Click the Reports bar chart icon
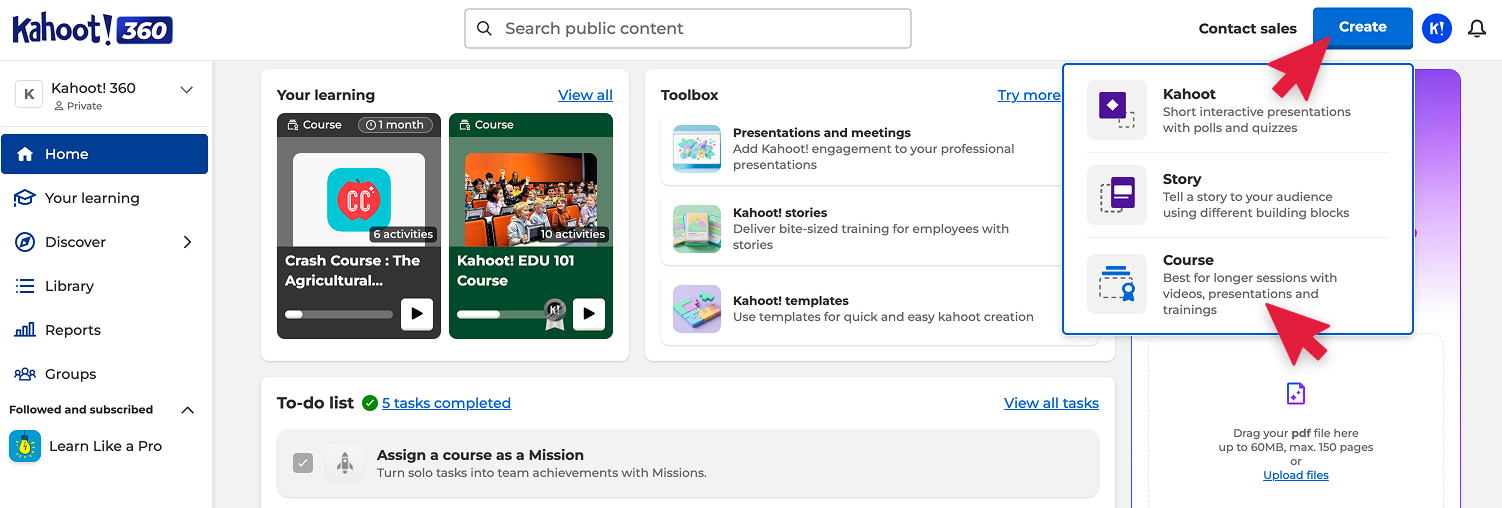Image resolution: width=1502 pixels, height=508 pixels. tap(25, 330)
